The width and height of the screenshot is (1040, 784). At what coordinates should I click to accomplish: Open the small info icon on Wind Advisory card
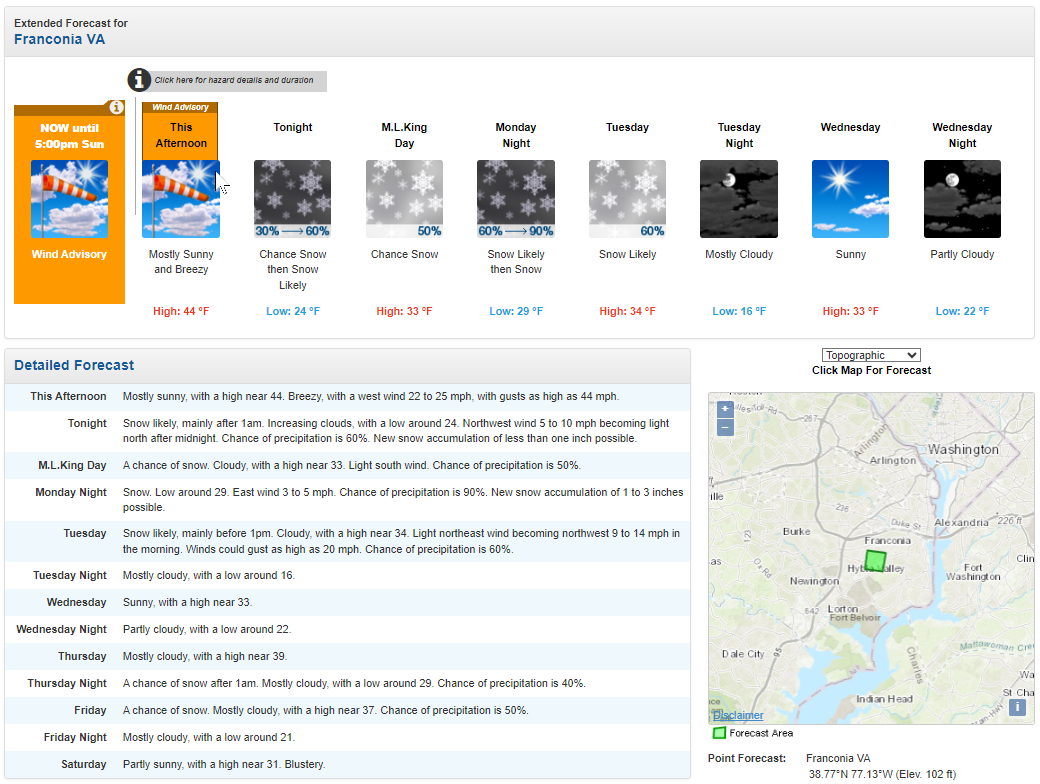116,107
